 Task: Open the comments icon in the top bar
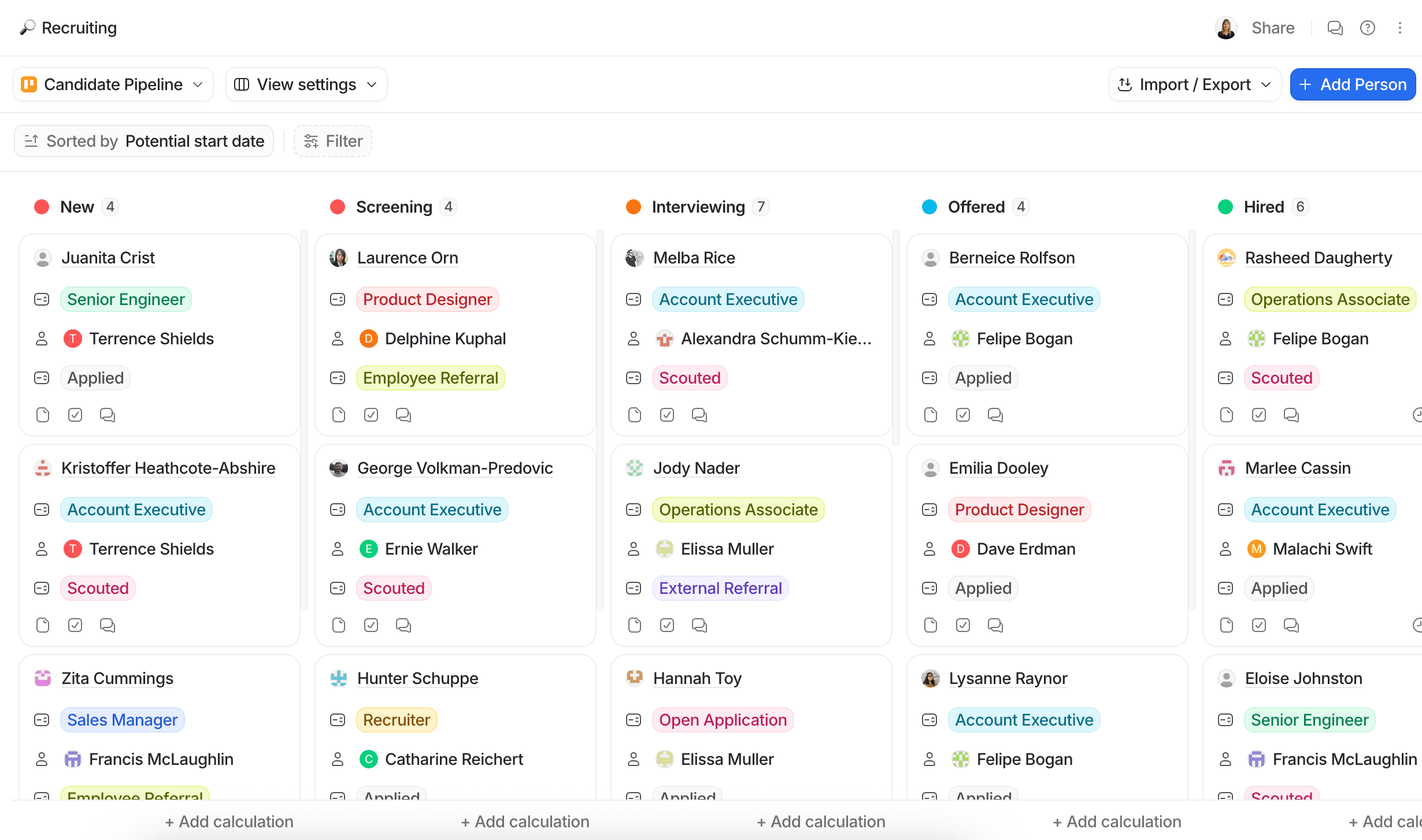[x=1335, y=27]
